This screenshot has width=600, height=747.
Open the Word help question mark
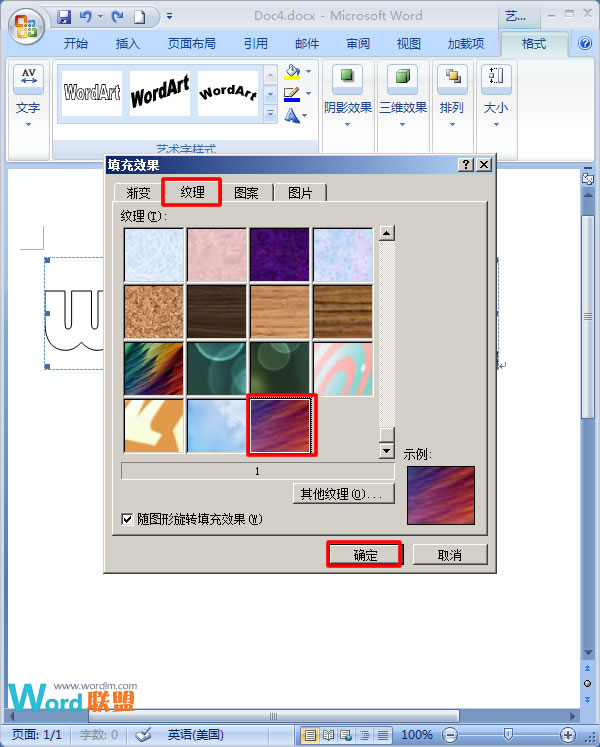[585, 43]
